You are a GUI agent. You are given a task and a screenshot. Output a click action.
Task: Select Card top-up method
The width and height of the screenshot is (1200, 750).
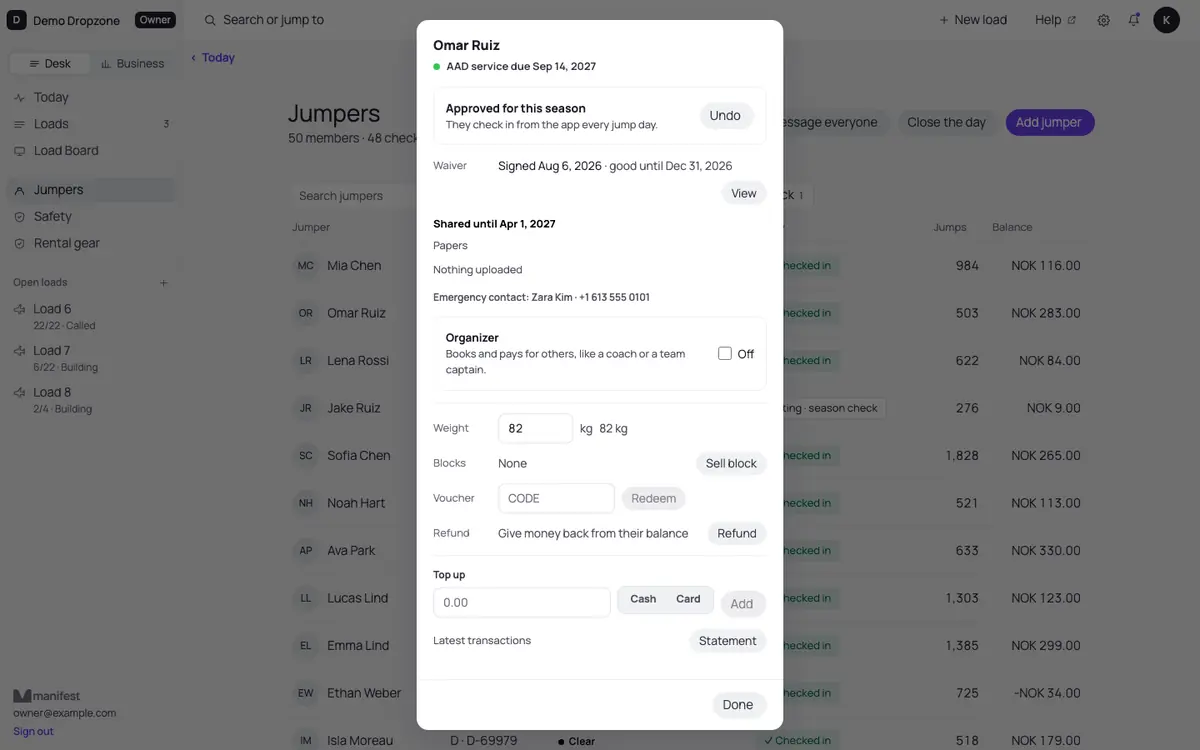click(688, 599)
